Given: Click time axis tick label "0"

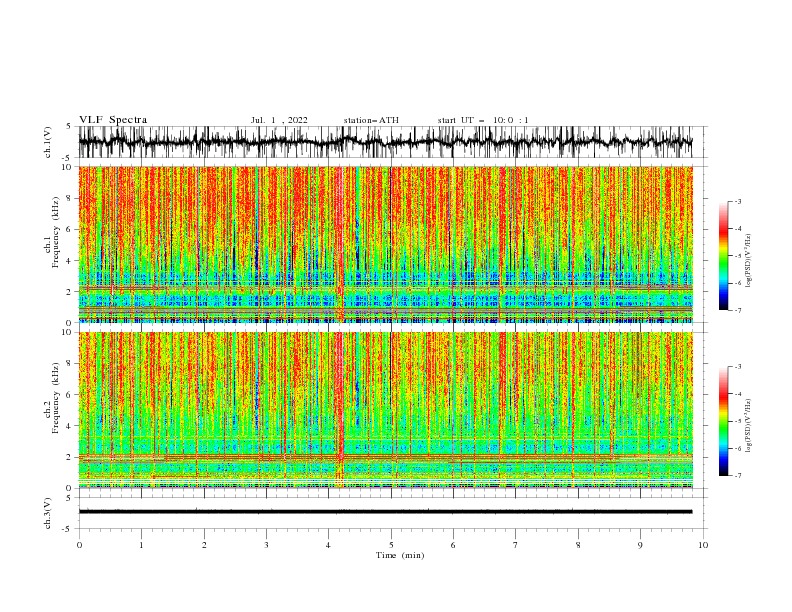Looking at the screenshot, I should click(x=79, y=545).
